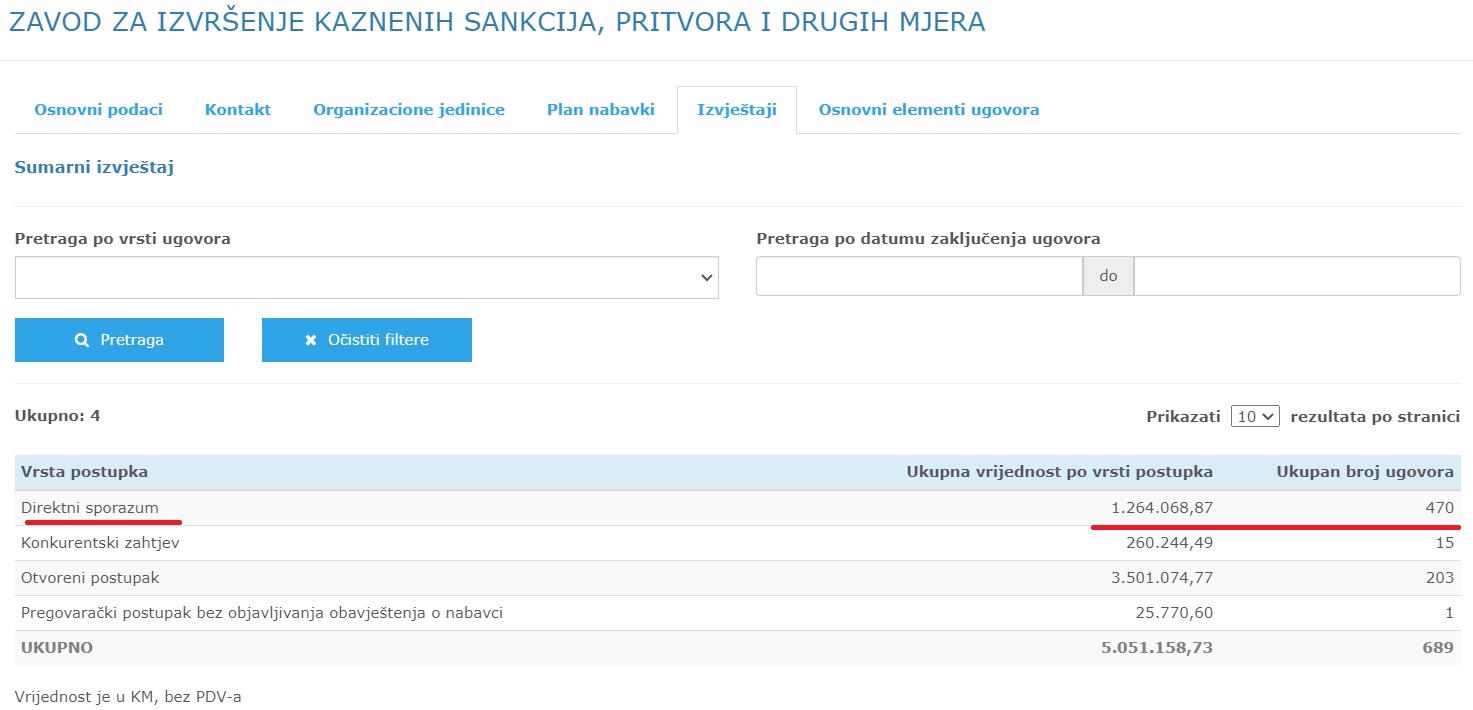Switch to the Kontakt tab
1473x710 pixels.
coord(238,110)
